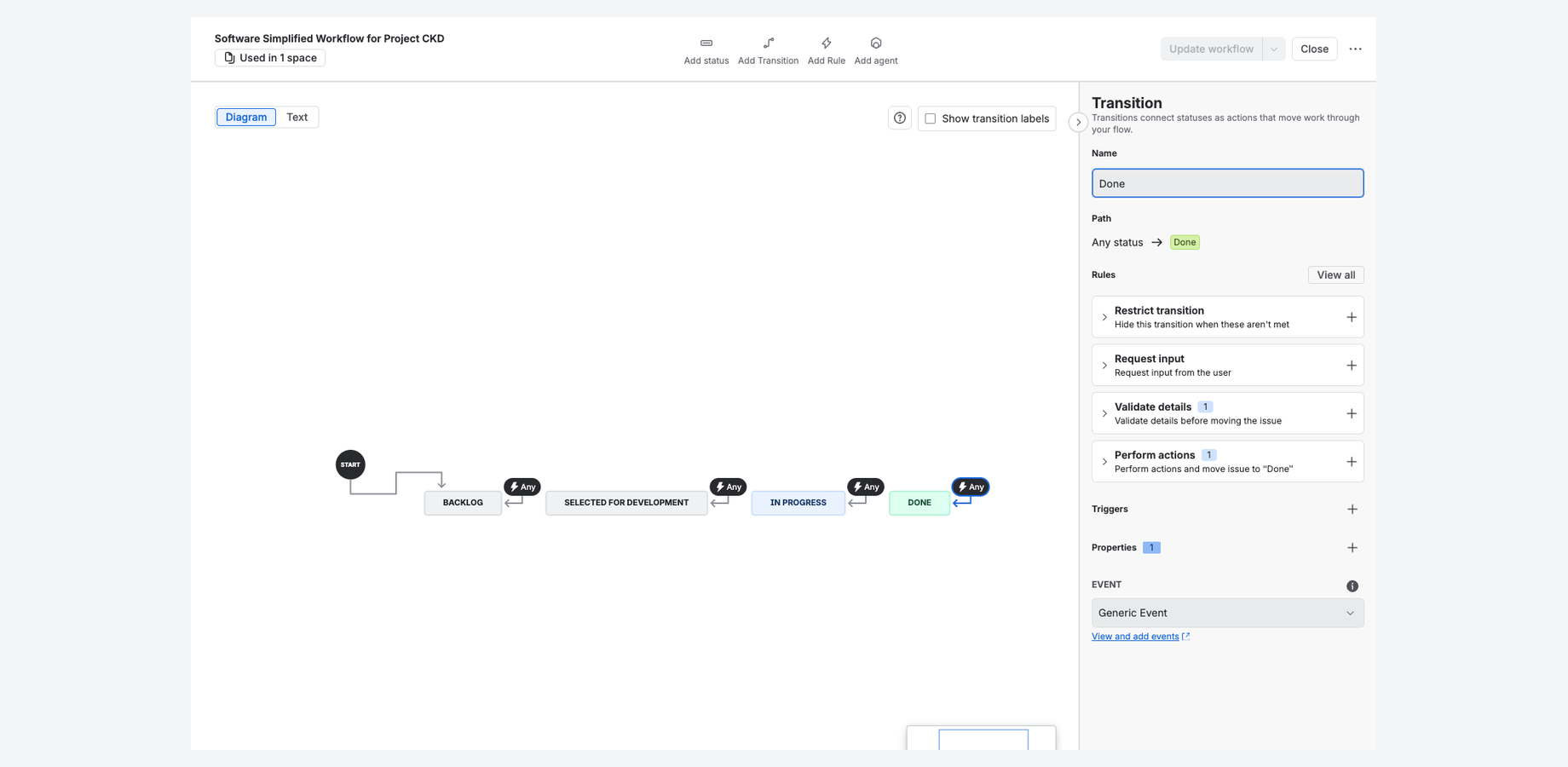Screen dimensions: 1568x767
Task: Expand the Request input rule section
Action: [x=1104, y=366]
